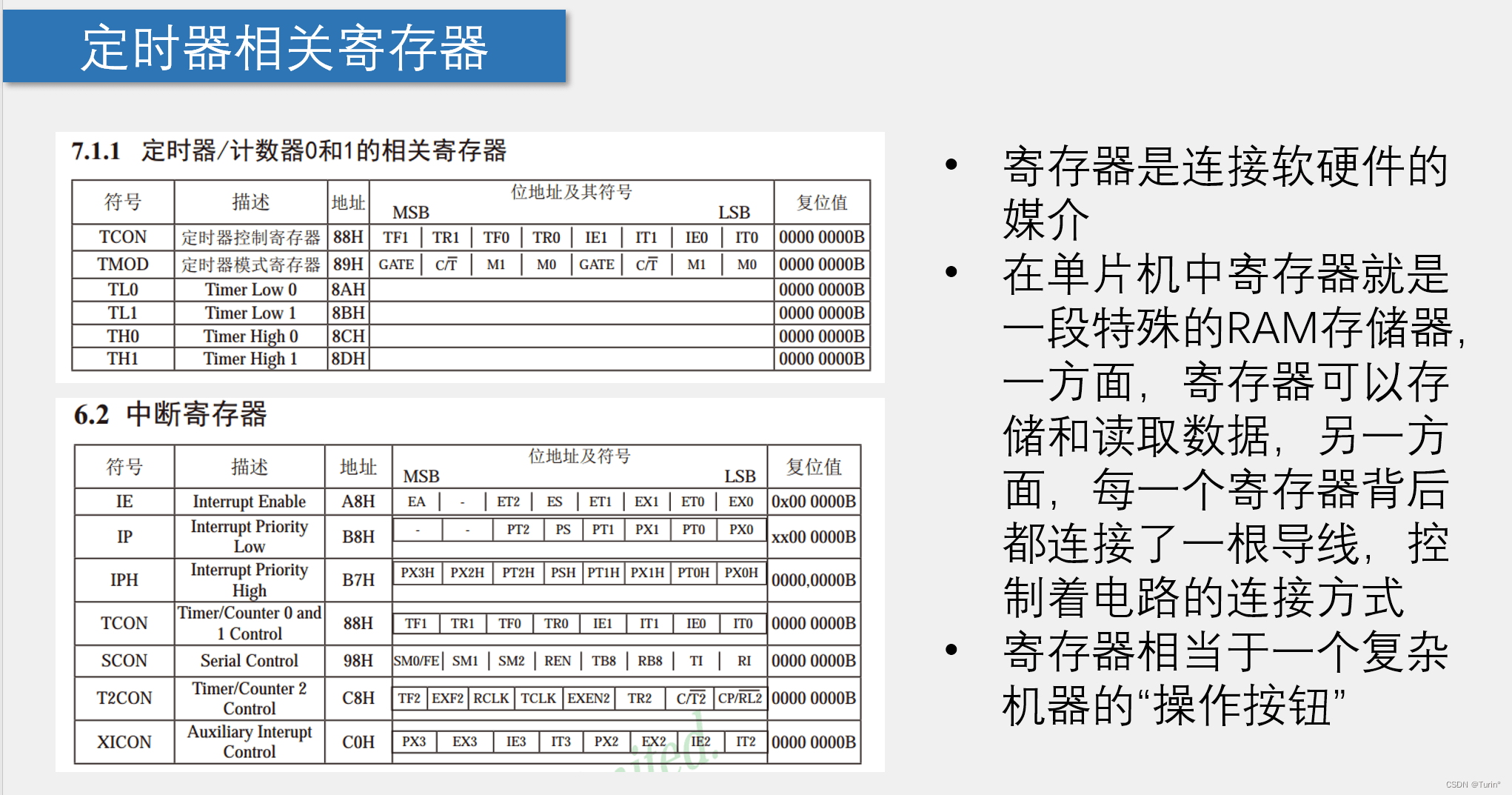Viewport: 1512px width, 795px height.
Task: Select the PX3H bit cell
Action: pyautogui.click(x=418, y=573)
